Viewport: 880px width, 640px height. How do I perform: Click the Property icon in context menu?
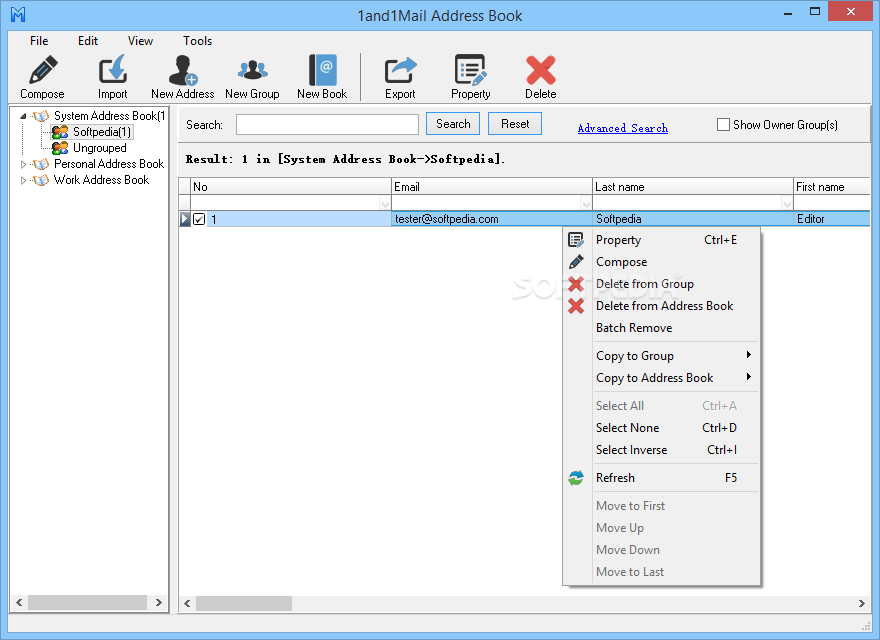coord(576,240)
